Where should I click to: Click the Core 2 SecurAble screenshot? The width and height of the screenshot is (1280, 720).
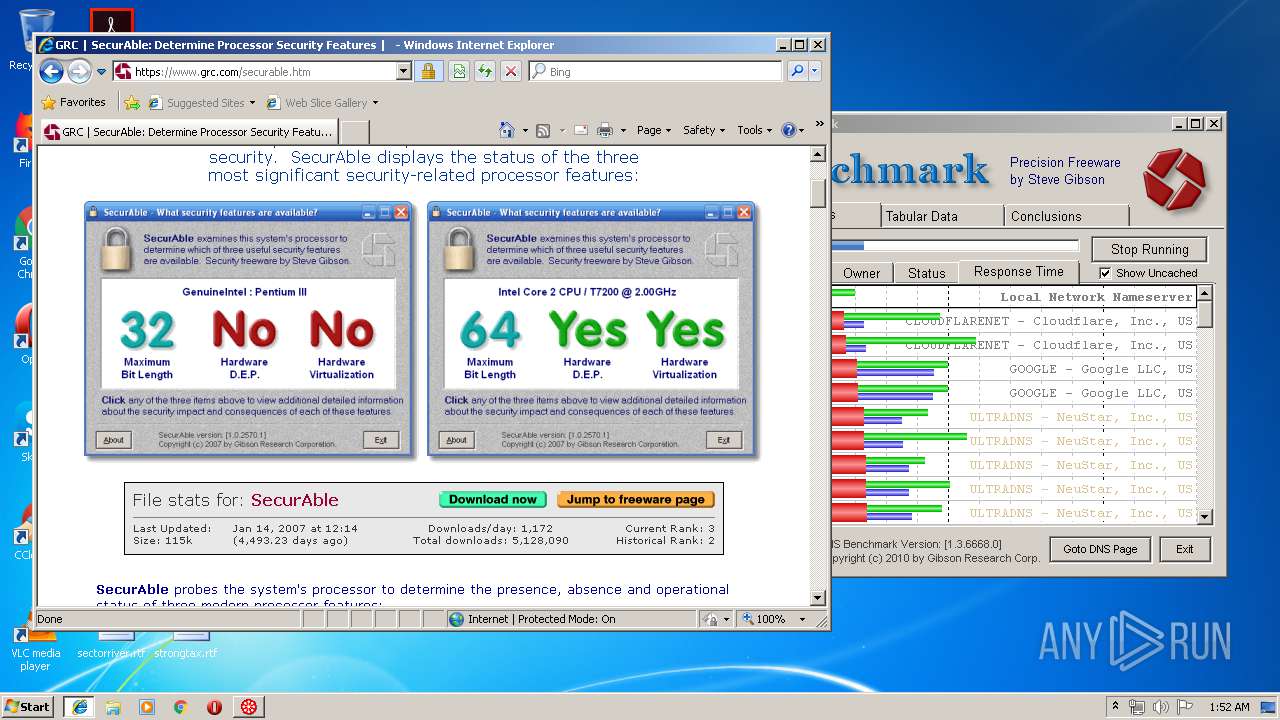[591, 328]
